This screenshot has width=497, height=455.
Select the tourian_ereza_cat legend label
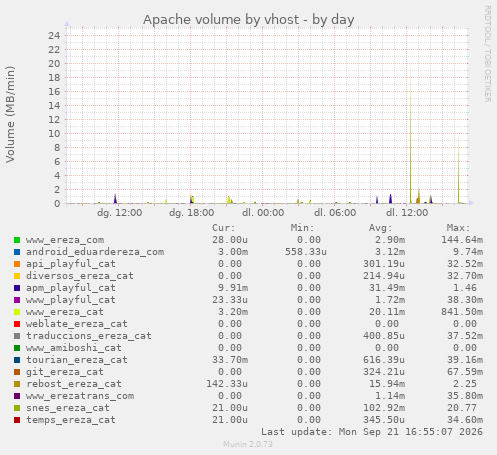(x=77, y=360)
